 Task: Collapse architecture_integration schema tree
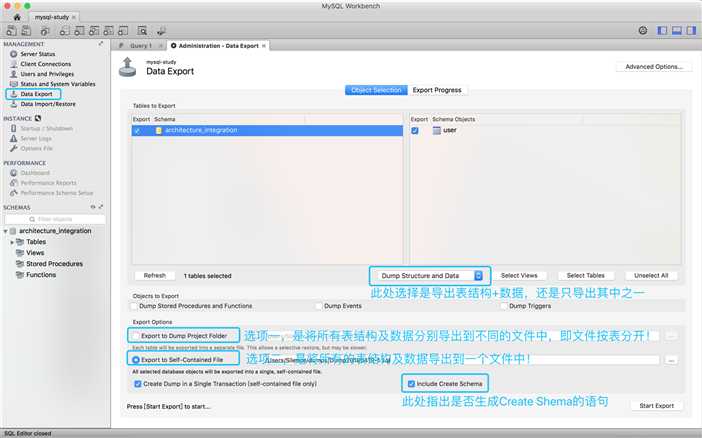[5, 231]
